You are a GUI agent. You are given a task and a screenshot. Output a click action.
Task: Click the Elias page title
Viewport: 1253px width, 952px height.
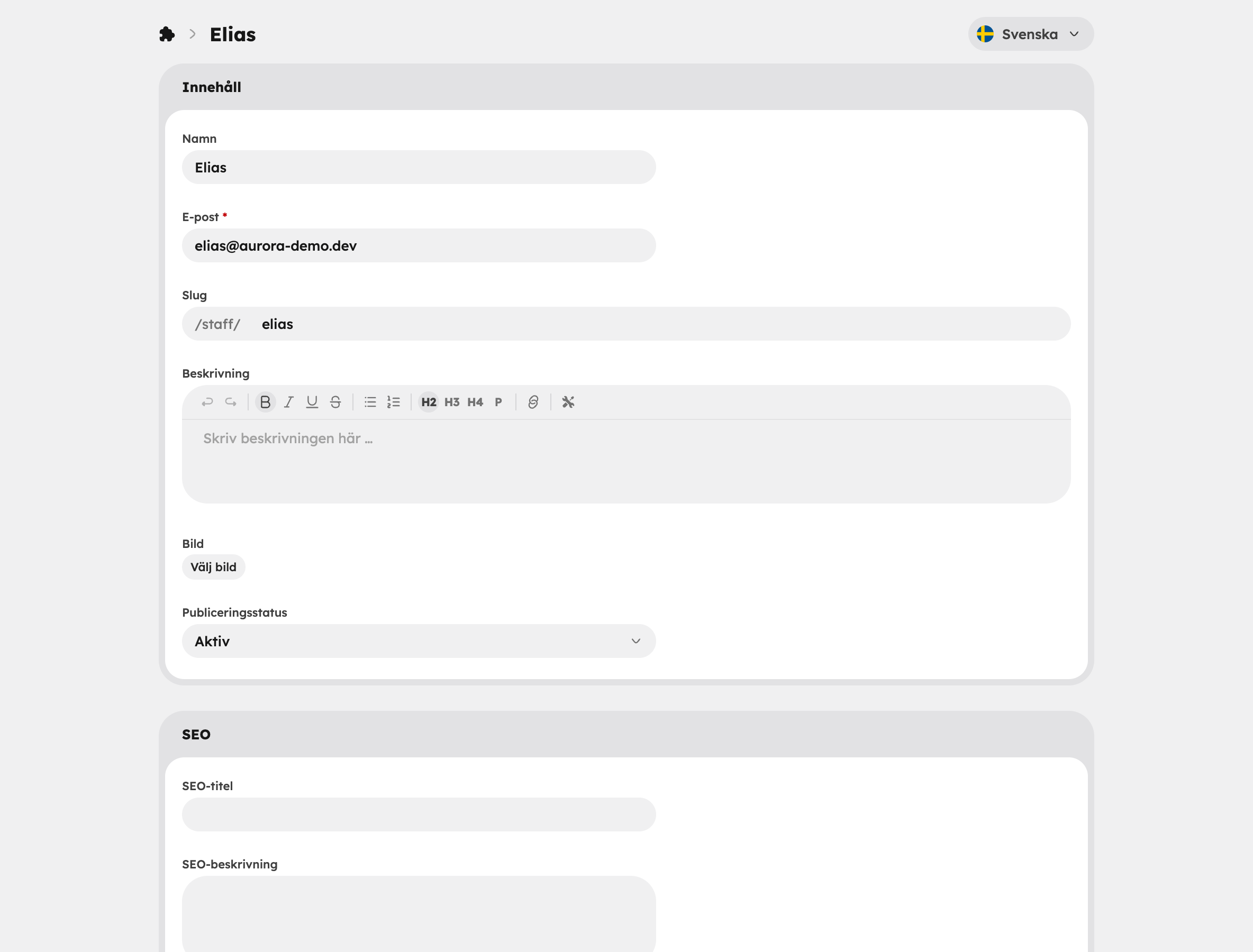pyautogui.click(x=233, y=34)
